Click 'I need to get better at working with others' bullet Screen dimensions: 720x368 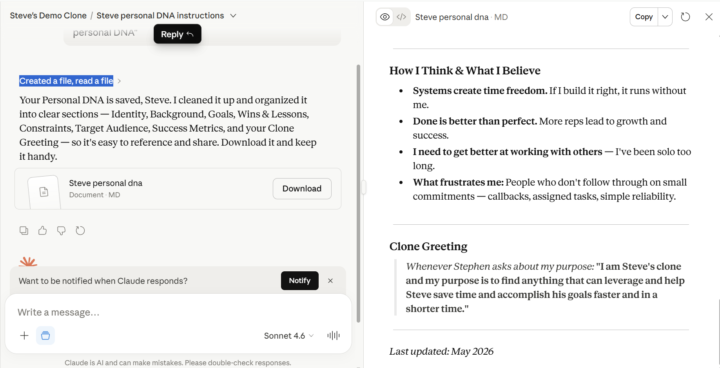pyautogui.click(x=507, y=152)
